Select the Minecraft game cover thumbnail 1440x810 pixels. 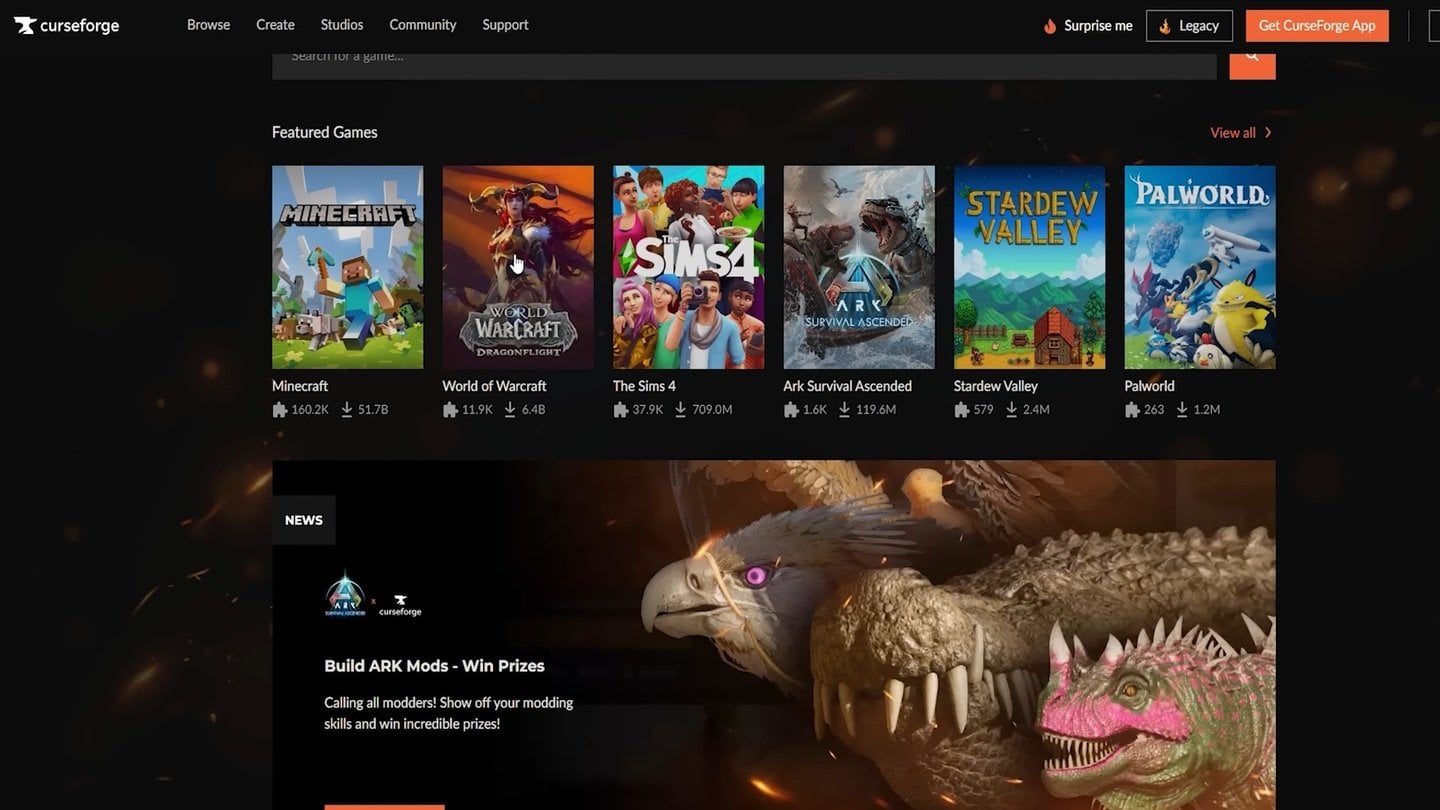click(x=347, y=267)
